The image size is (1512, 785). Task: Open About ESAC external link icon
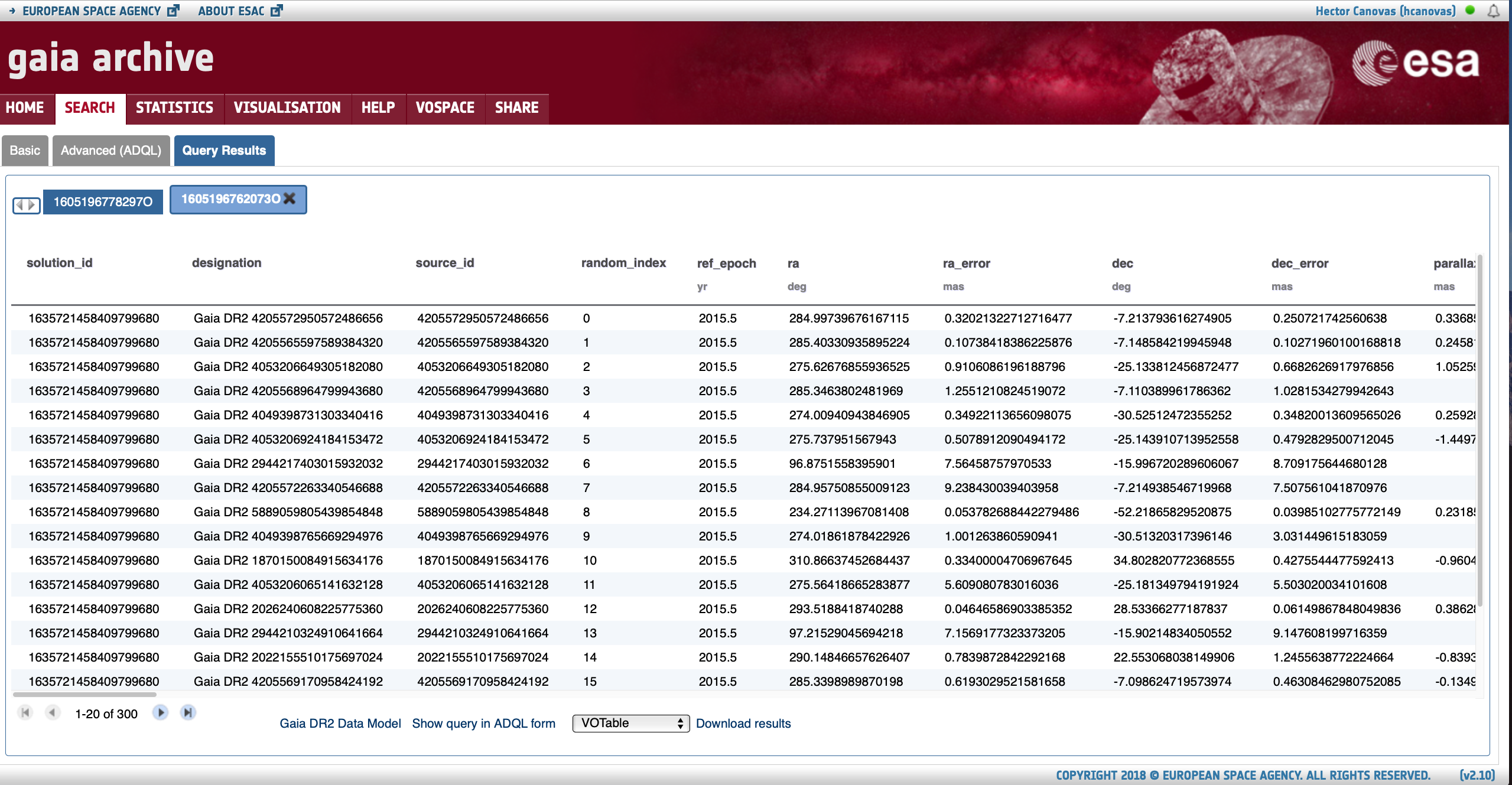pyautogui.click(x=277, y=11)
